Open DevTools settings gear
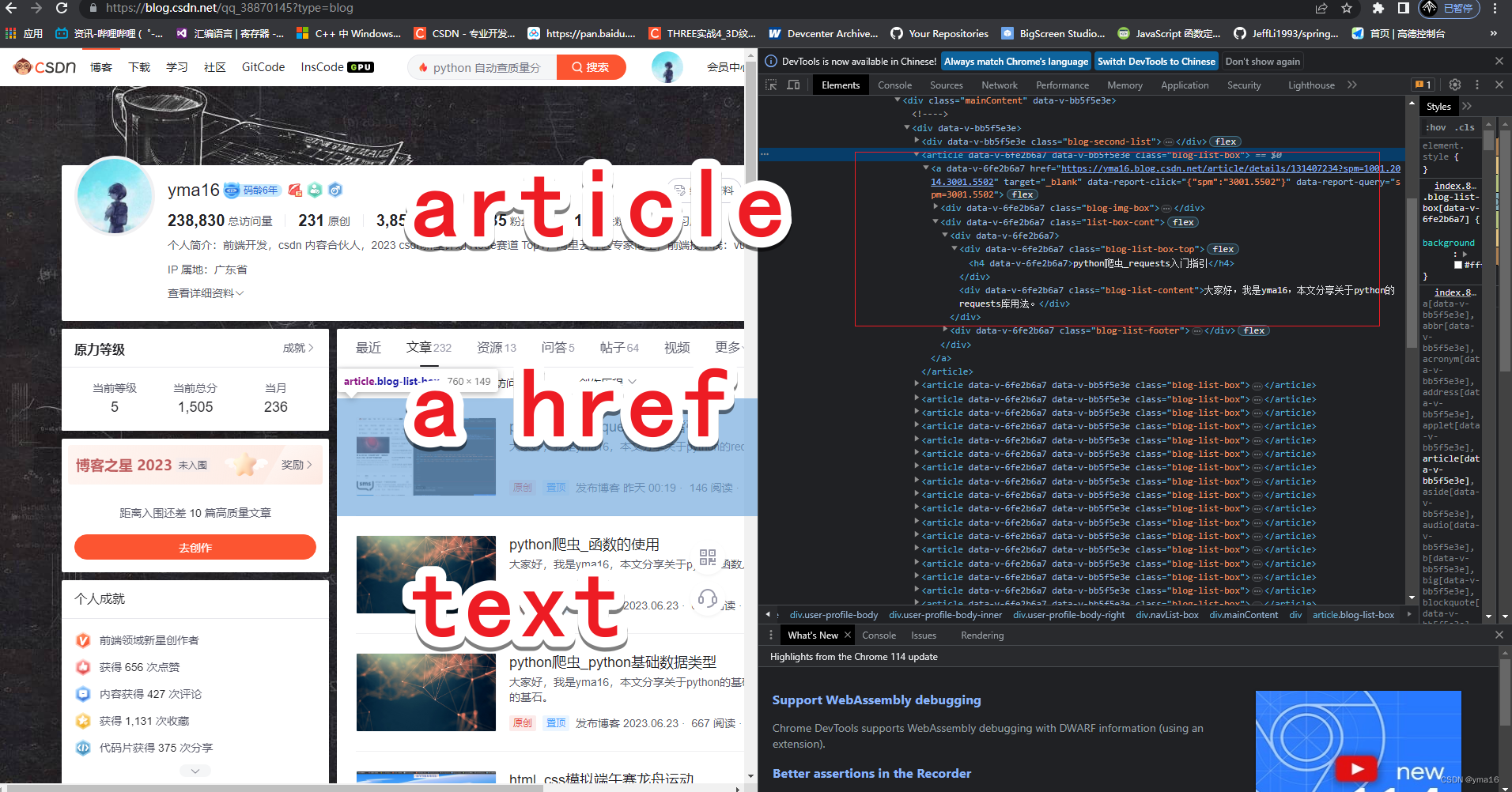1512x792 pixels. (1454, 85)
